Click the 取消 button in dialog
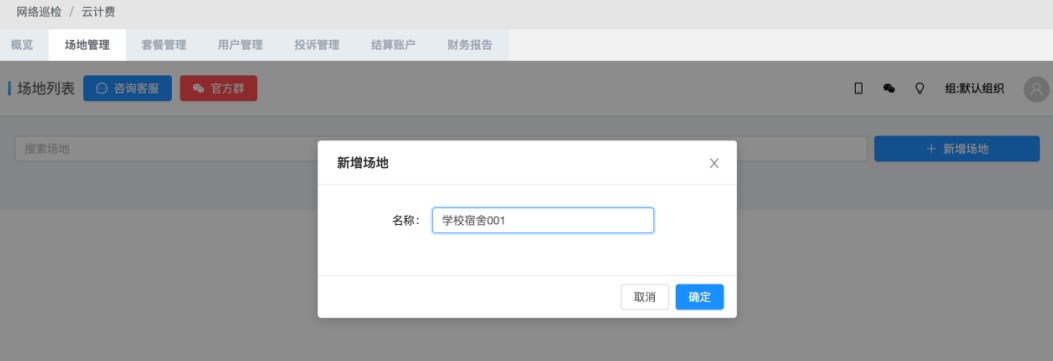This screenshot has height=361, width=1053. [x=645, y=297]
